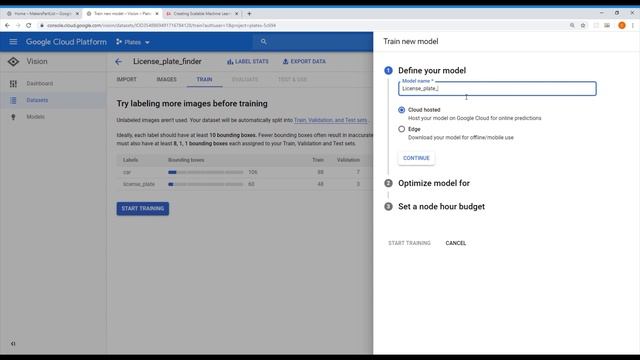Select the Edge radio button
The width and height of the screenshot is (640, 360).
[402, 129]
